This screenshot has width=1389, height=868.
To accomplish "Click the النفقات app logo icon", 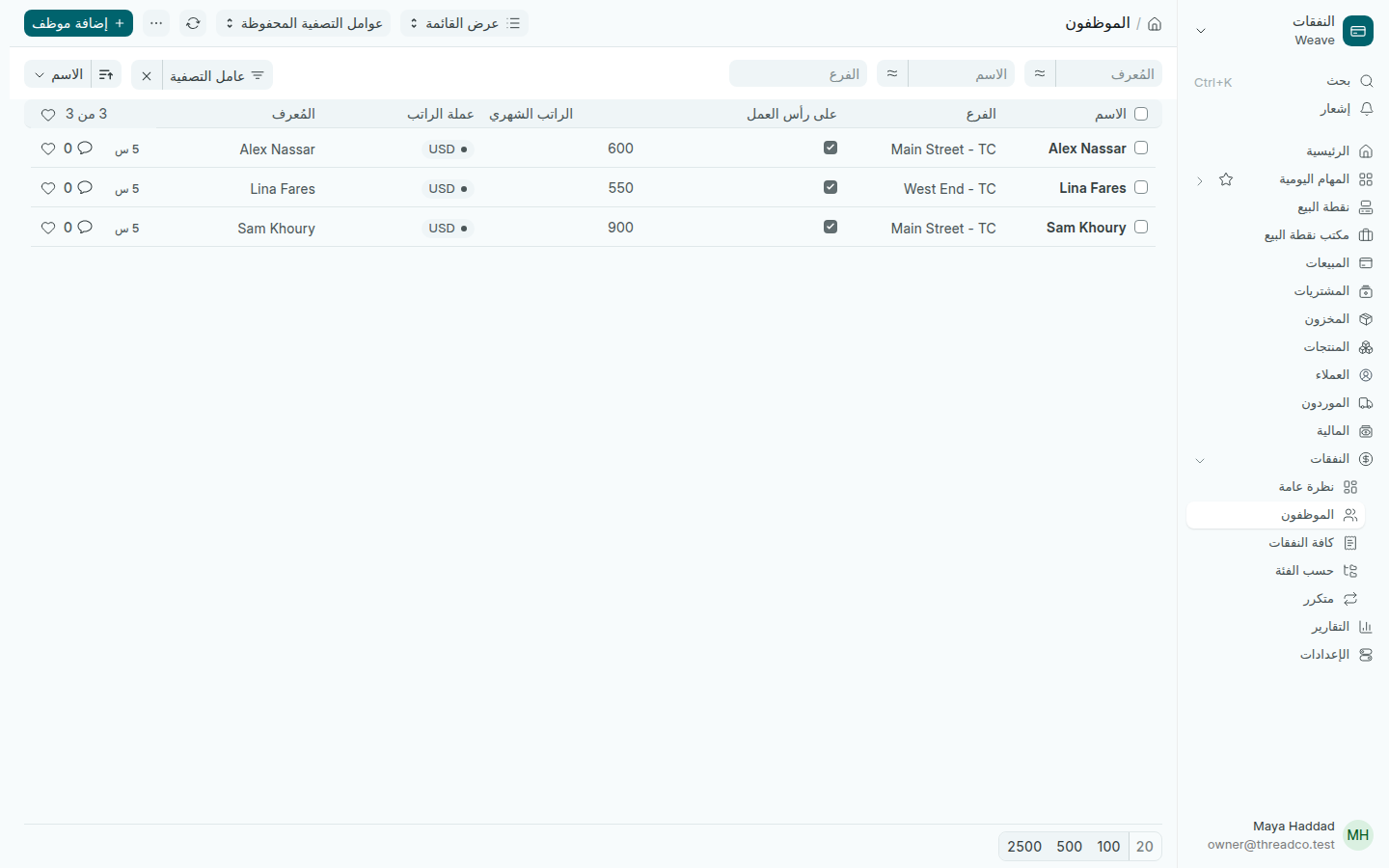I will click(x=1358, y=31).
